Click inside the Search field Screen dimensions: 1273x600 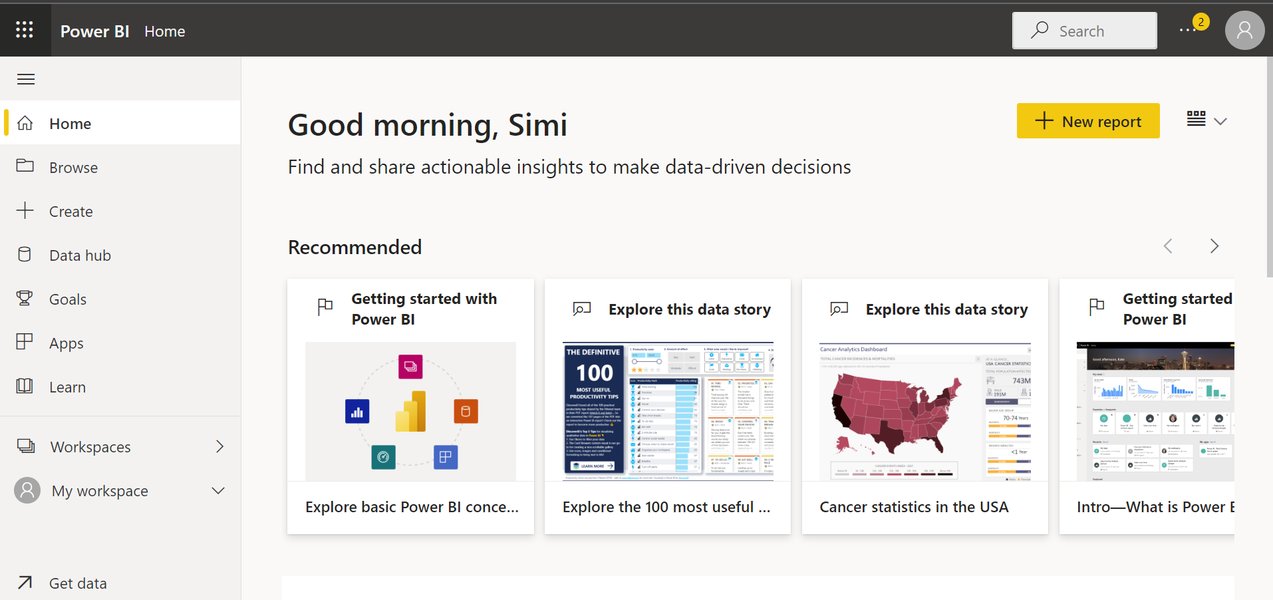pos(1084,30)
